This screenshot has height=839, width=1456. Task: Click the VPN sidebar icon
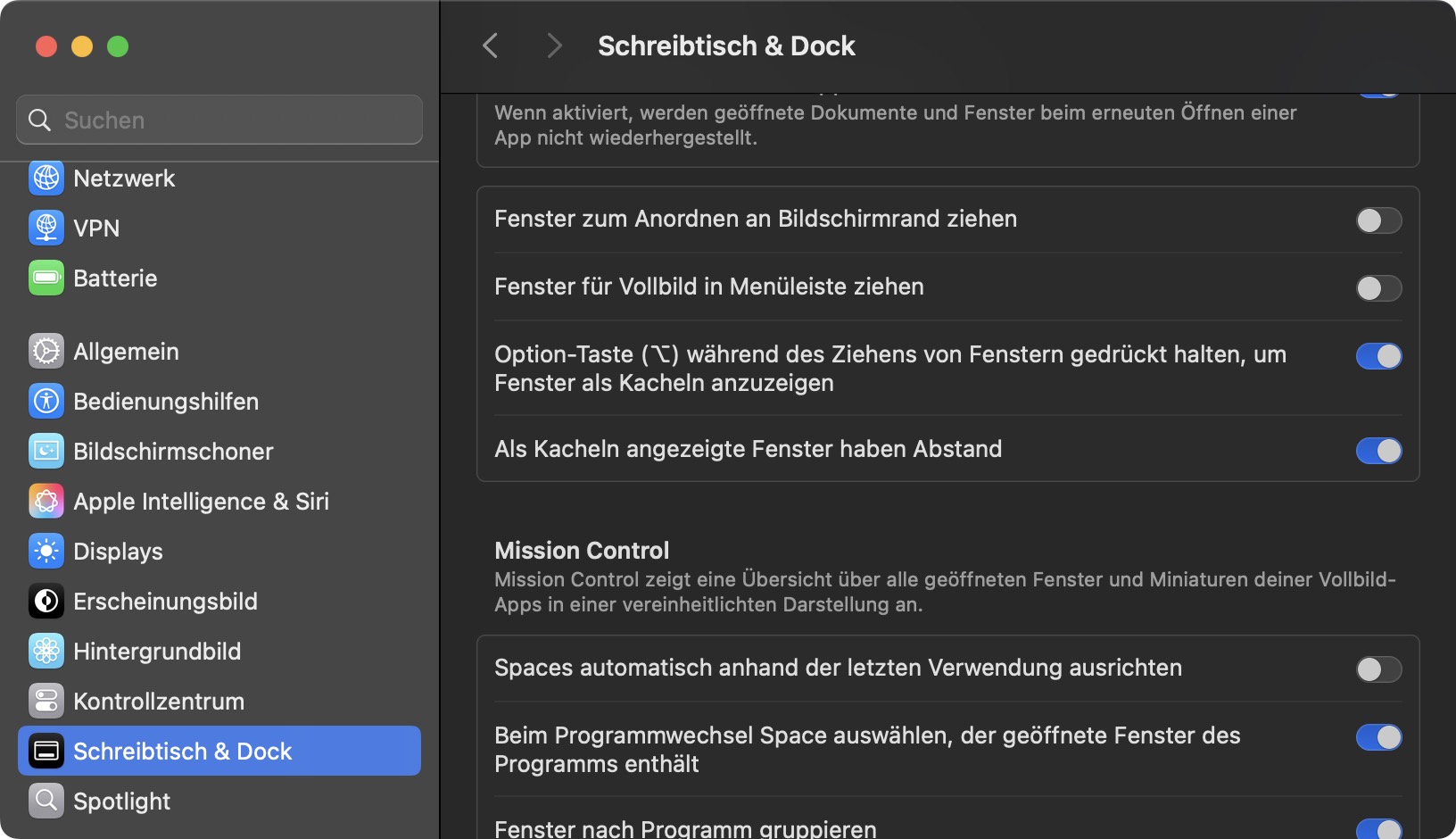46,228
